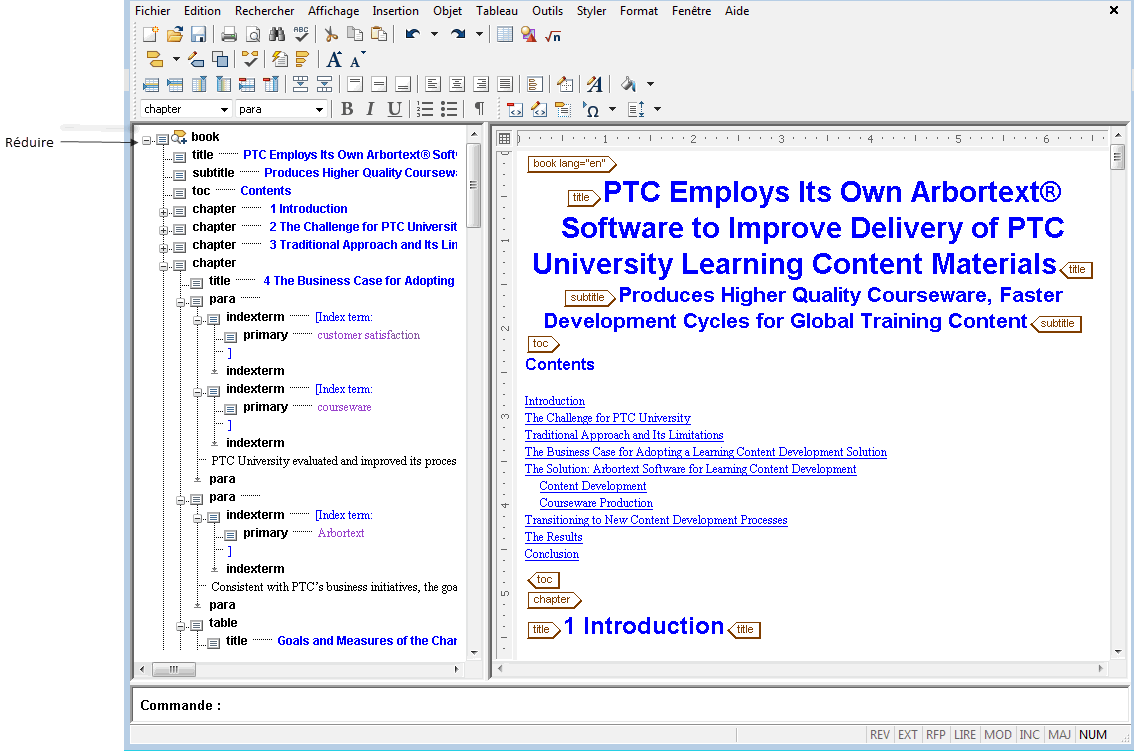
Task: Open print preview with the magnifier page icon
Action: point(253,34)
